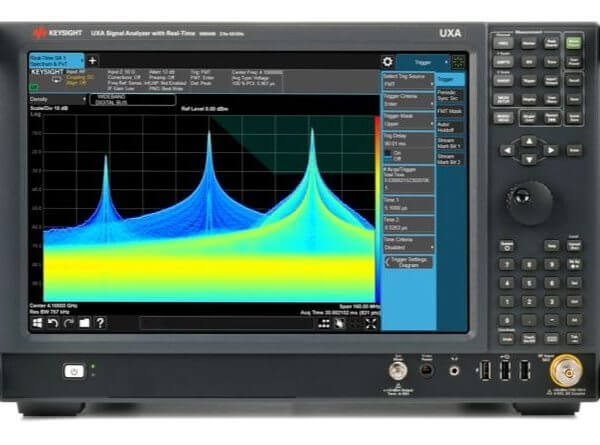Open the Trigger menu panel selector dropdown

423,62
